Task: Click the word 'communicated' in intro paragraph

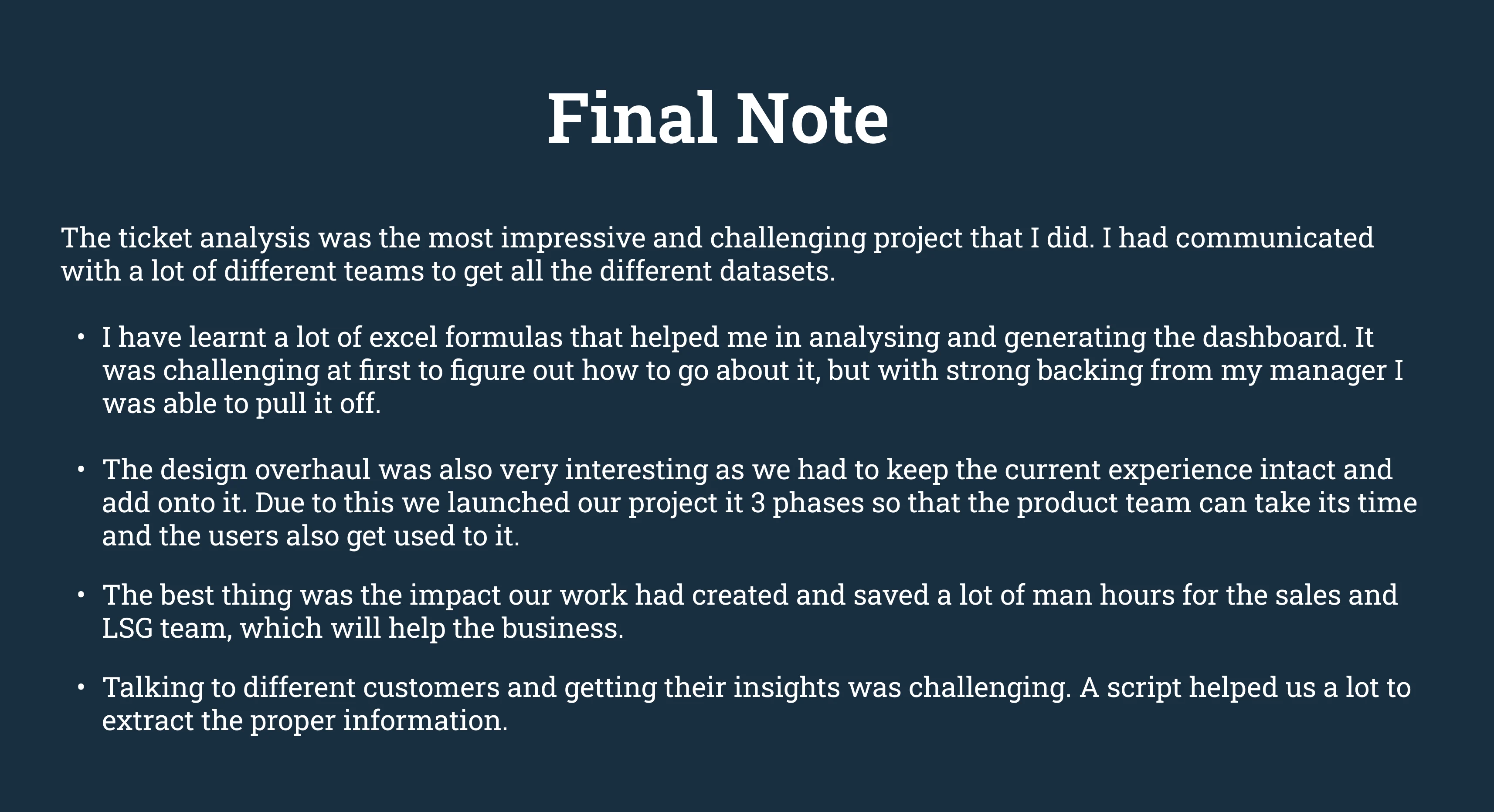Action: [x=1274, y=238]
